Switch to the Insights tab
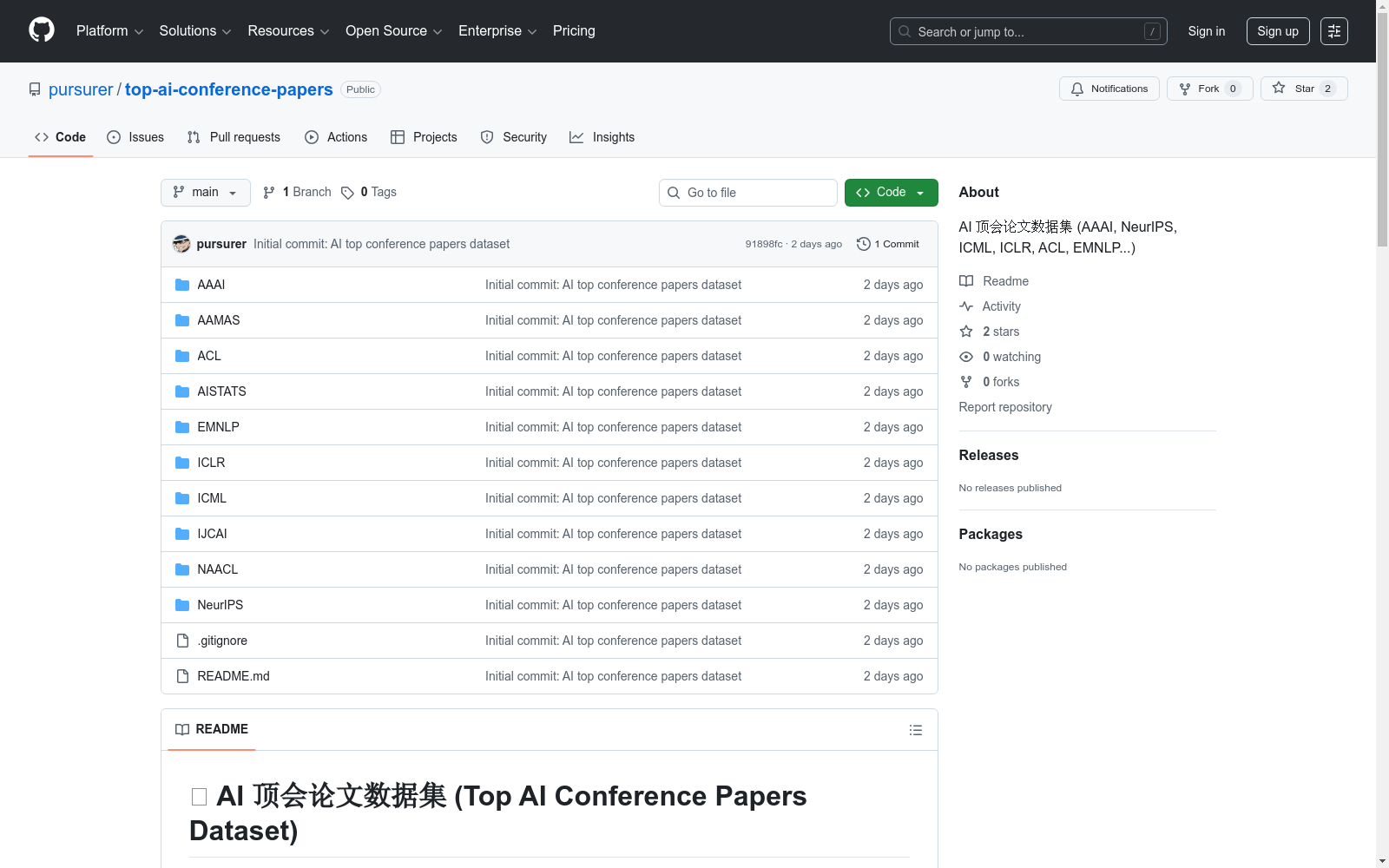 [x=602, y=137]
